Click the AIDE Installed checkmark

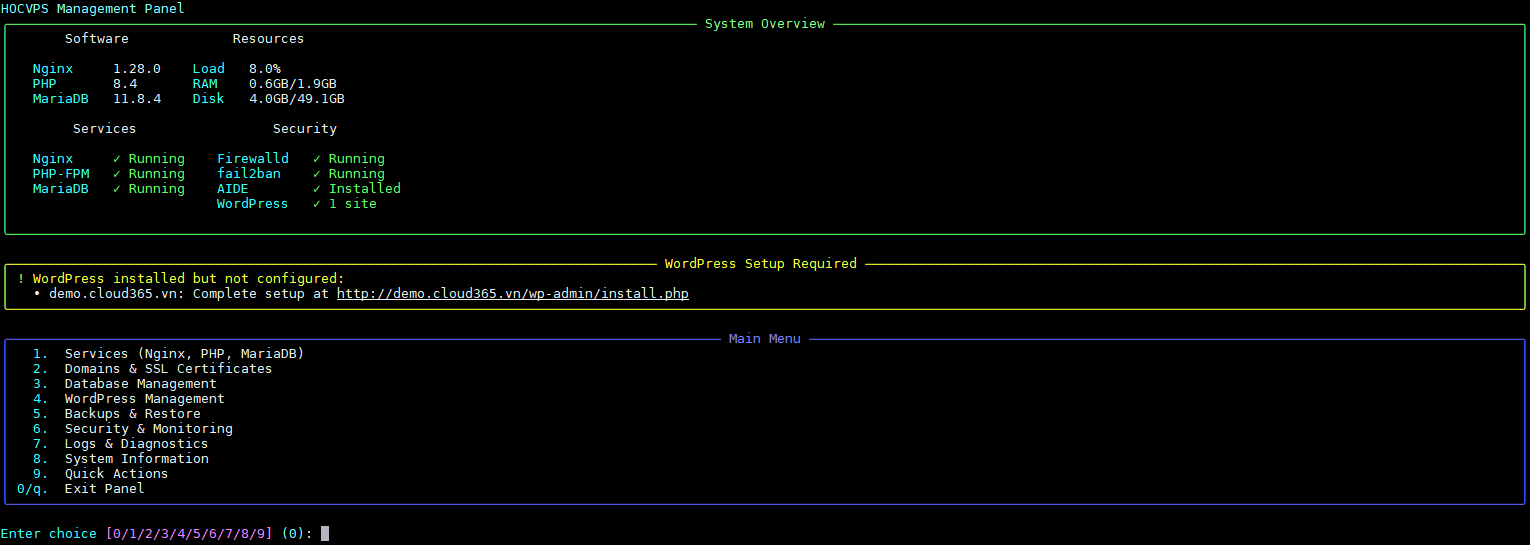pos(317,189)
